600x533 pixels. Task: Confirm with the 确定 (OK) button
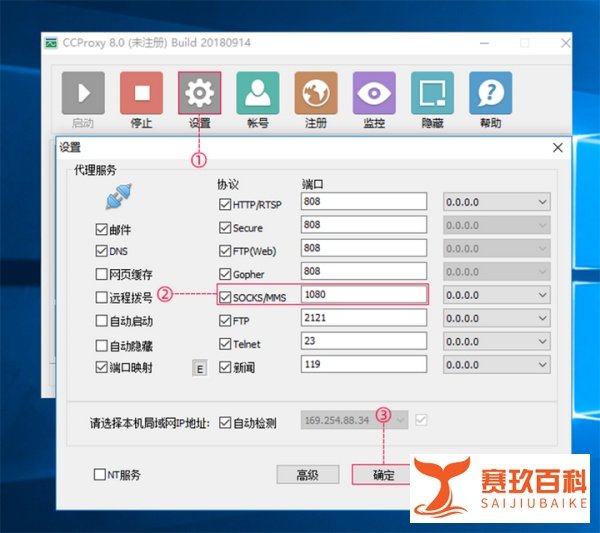coord(383,475)
